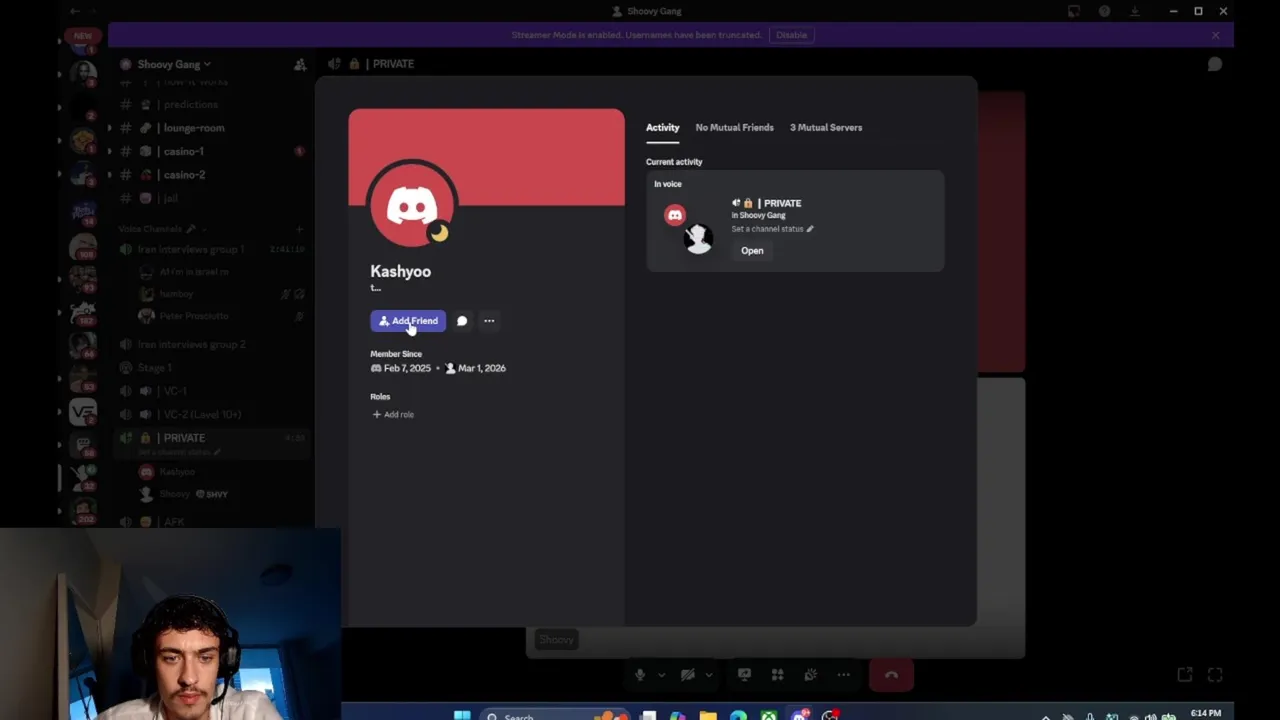This screenshot has width=1280, height=720.
Task: Click the Disable streamer mode button
Action: (x=791, y=35)
